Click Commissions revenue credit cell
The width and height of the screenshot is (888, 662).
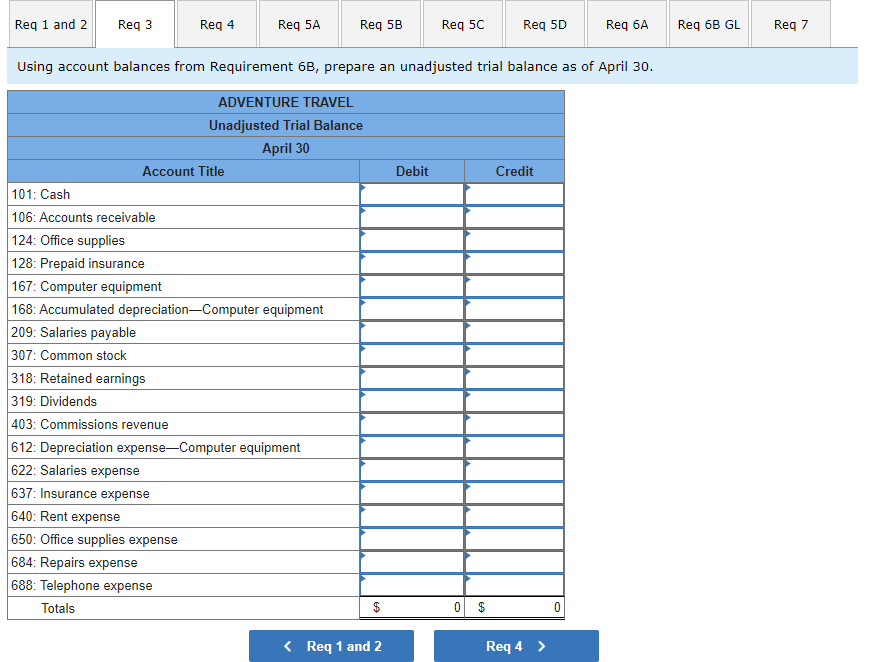pyautogui.click(x=514, y=424)
